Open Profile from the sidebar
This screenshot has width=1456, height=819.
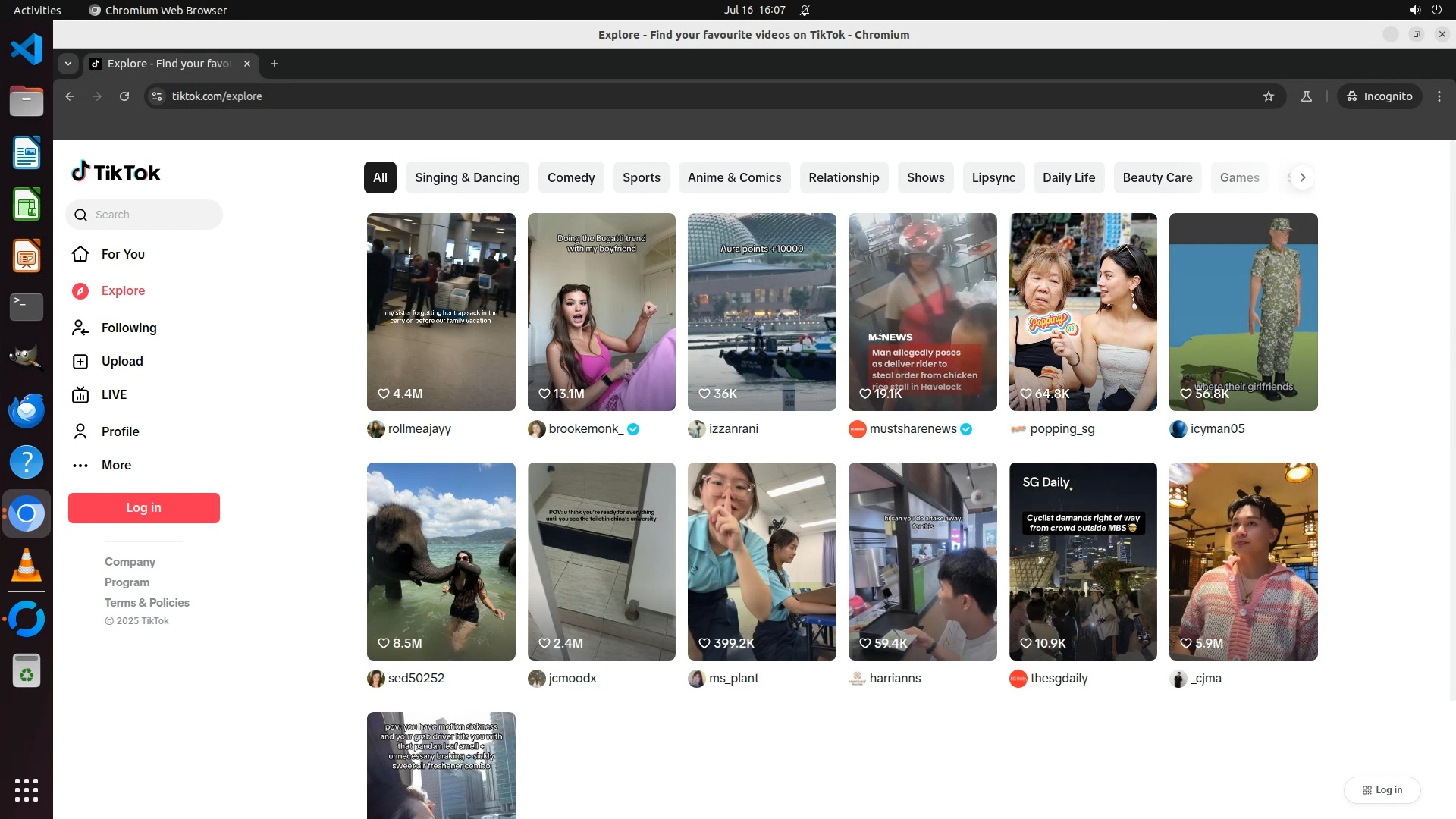coord(120,431)
